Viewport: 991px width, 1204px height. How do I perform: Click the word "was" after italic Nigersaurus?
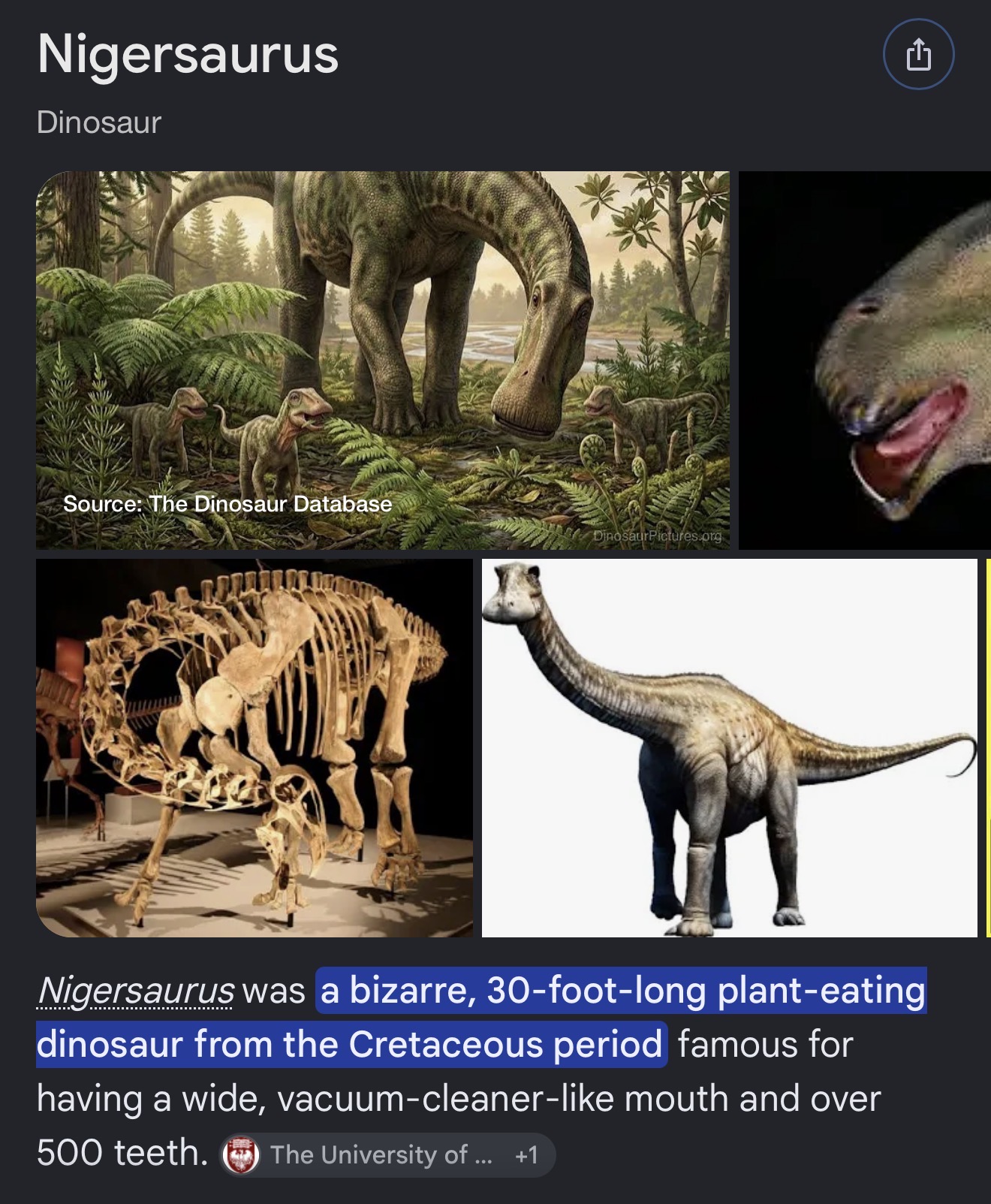point(274,991)
